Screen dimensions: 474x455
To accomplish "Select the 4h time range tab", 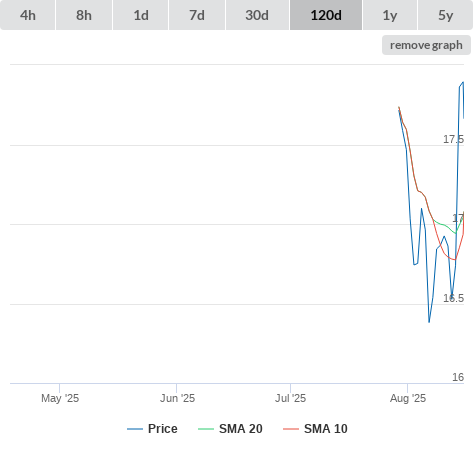I will coord(28,15).
